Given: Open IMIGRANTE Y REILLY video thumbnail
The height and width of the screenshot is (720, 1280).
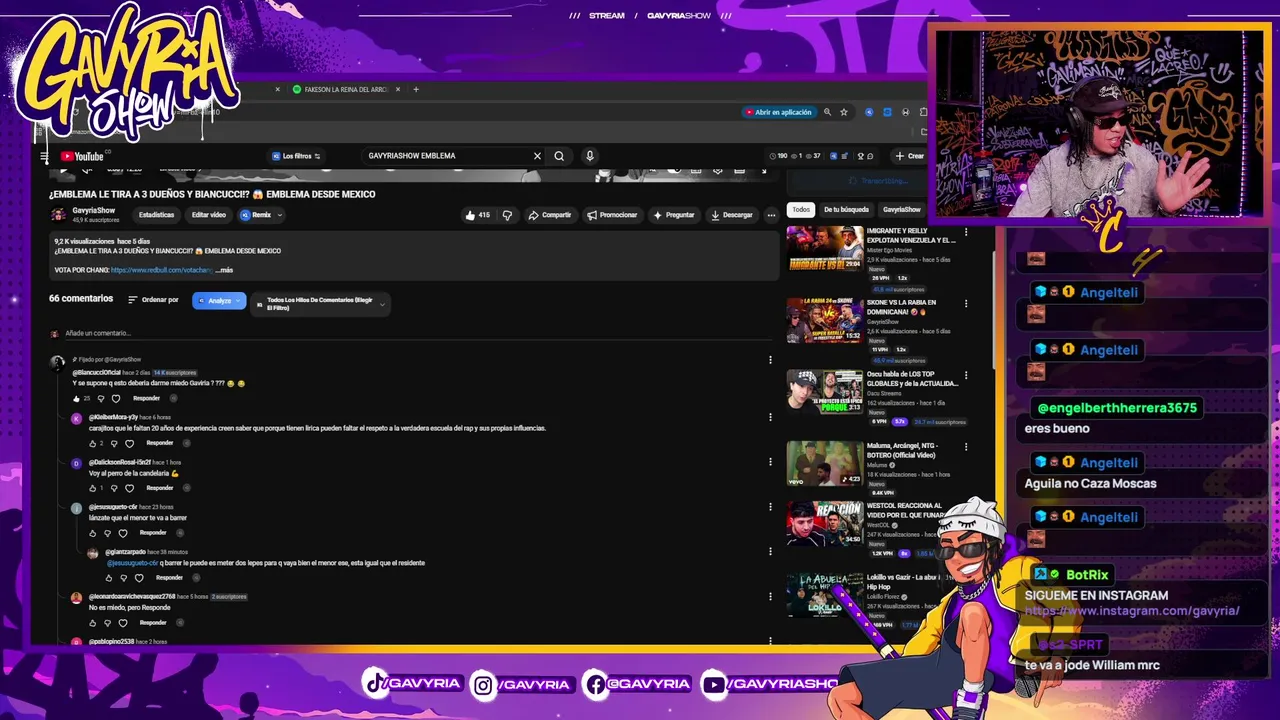Looking at the screenshot, I should tap(825, 248).
